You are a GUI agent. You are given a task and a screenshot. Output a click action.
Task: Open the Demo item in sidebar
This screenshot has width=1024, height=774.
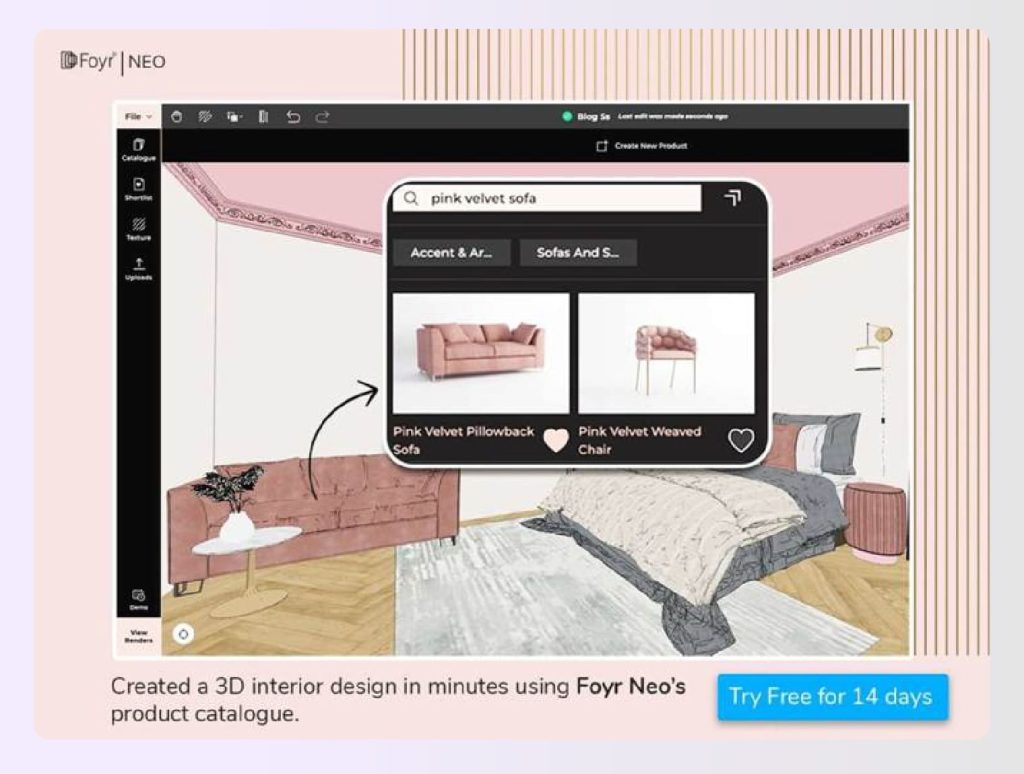click(138, 600)
